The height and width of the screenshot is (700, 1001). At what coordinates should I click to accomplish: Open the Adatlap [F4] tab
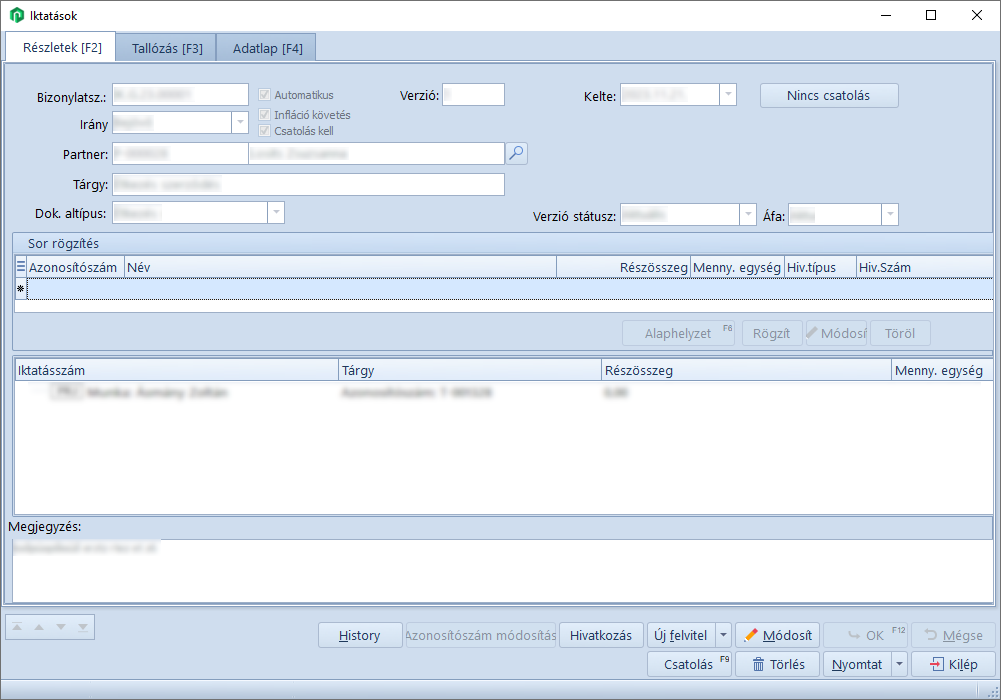tap(267, 48)
